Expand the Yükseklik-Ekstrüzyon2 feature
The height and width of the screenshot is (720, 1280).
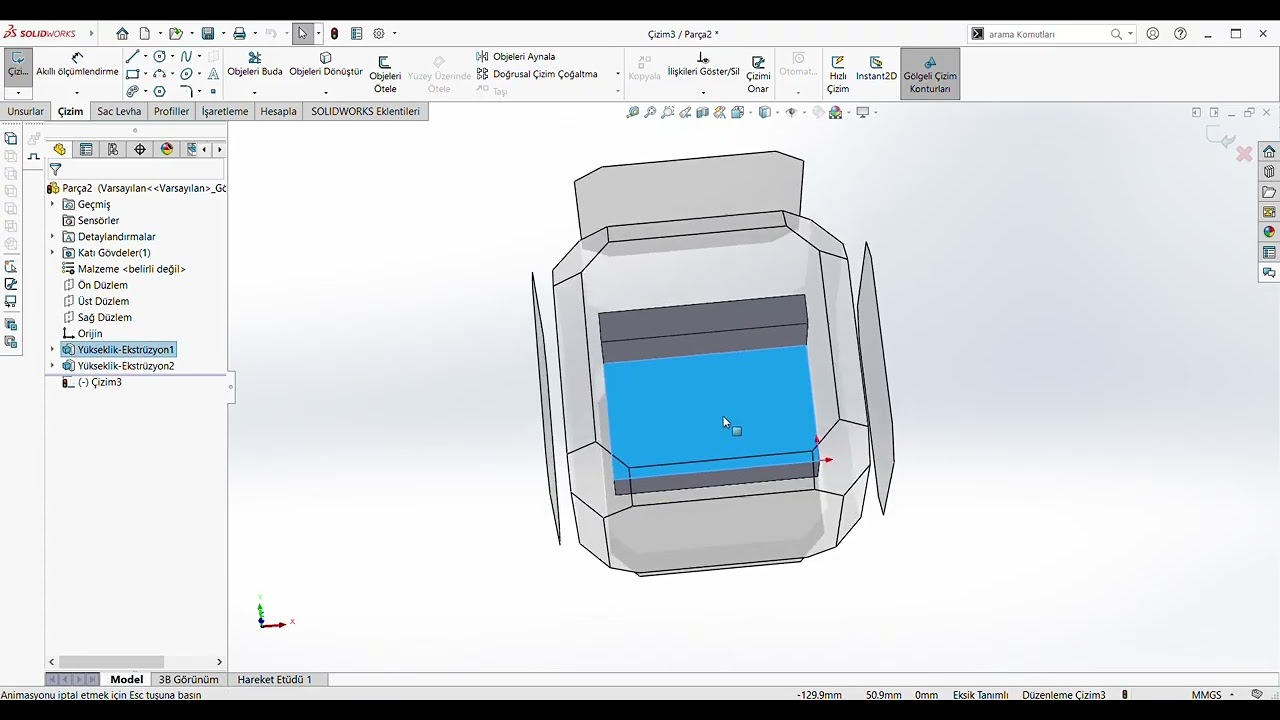tap(53, 366)
